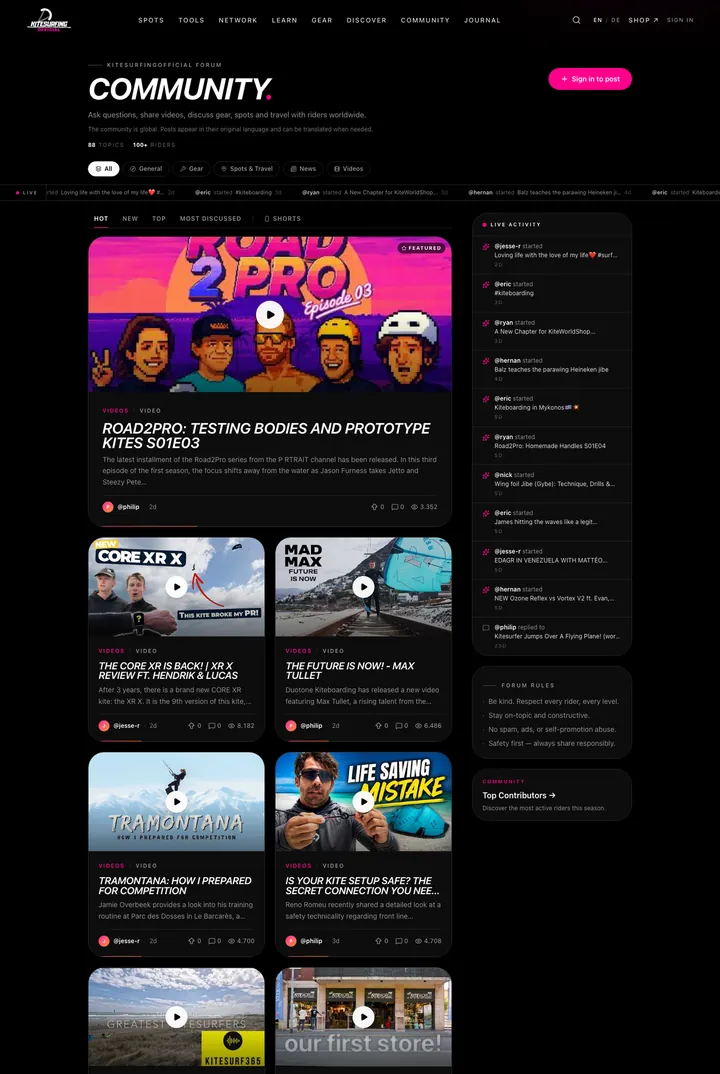Filter by Spots & Travel category
720x1074 pixels.
click(247, 168)
